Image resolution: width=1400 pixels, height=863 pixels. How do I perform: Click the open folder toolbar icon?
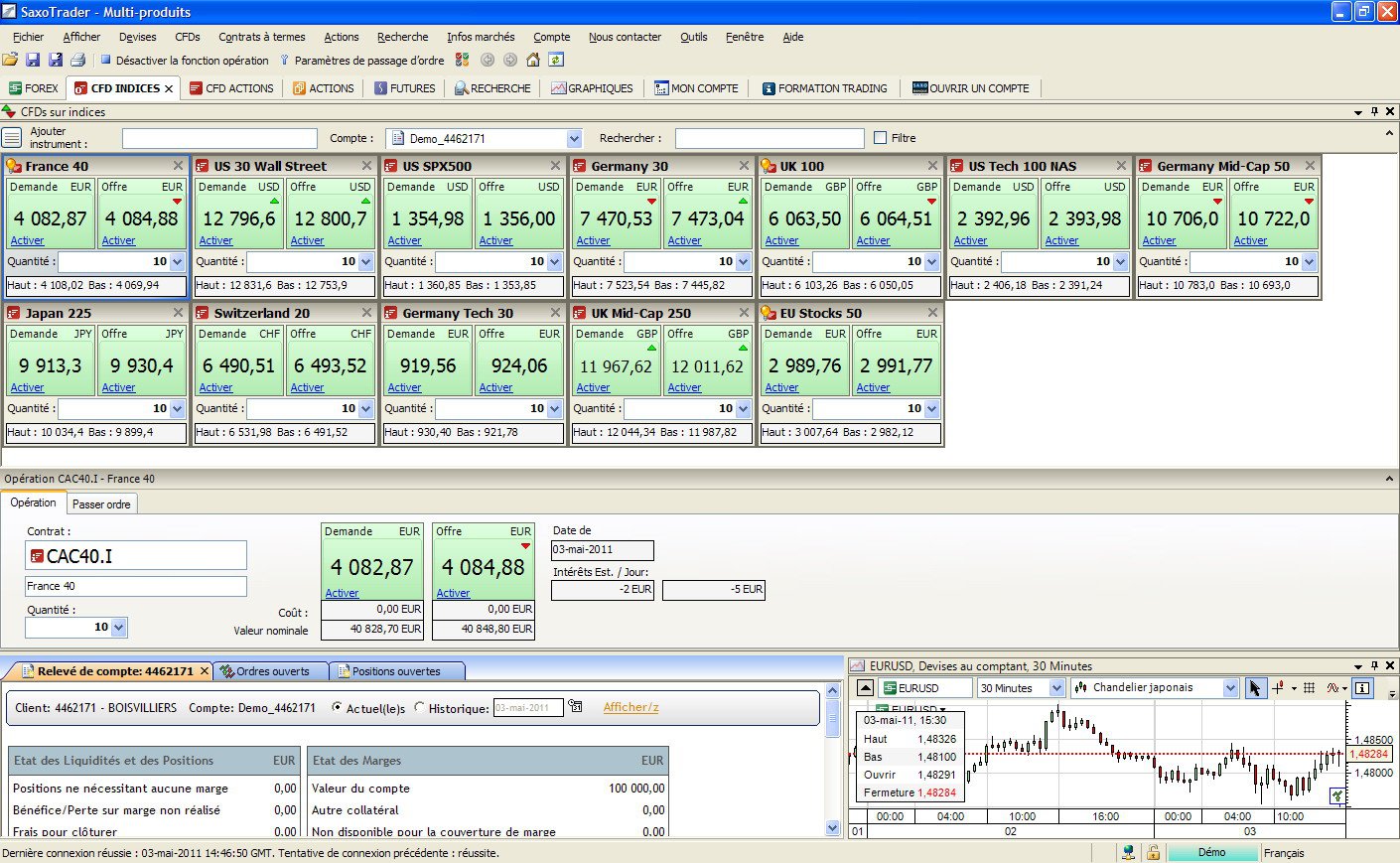pyautogui.click(x=10, y=61)
